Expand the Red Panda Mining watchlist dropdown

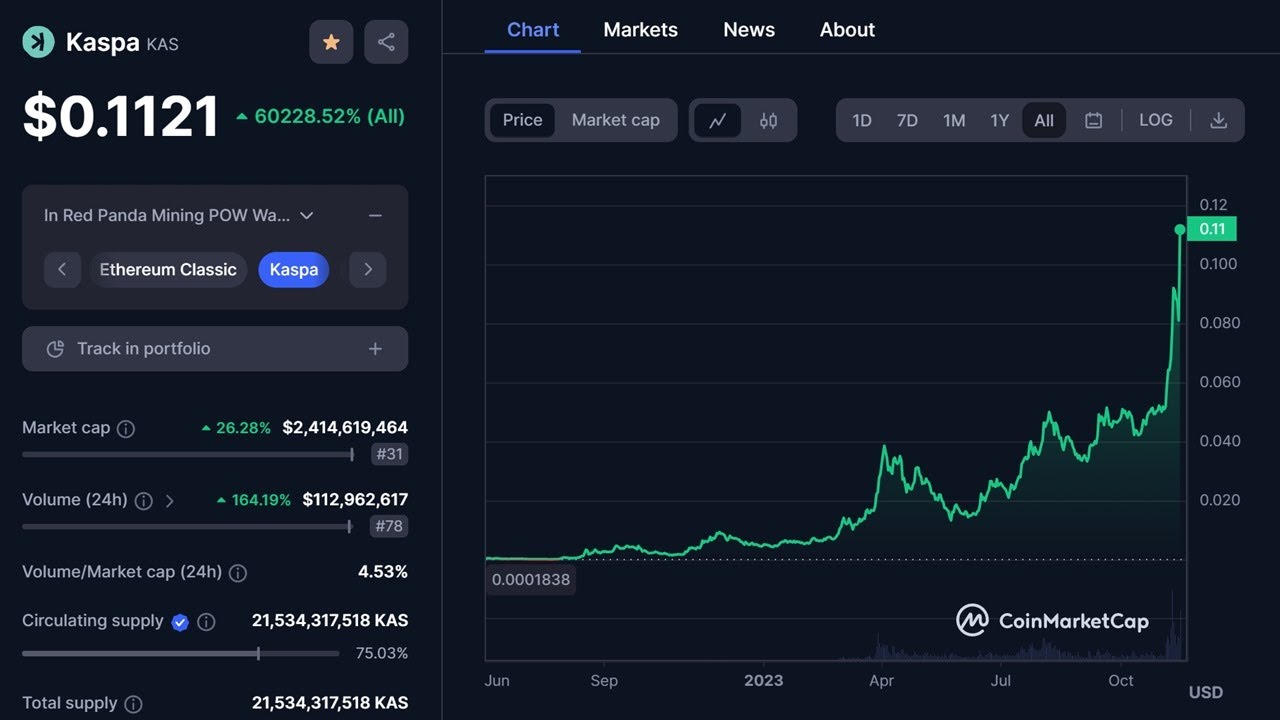click(x=307, y=215)
